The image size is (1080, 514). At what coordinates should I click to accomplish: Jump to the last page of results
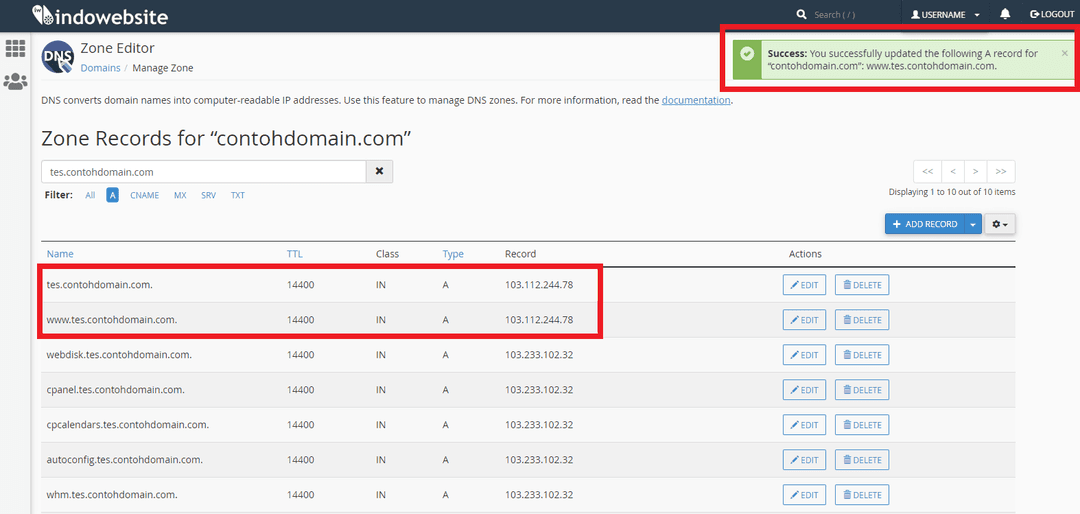[x=1001, y=172]
